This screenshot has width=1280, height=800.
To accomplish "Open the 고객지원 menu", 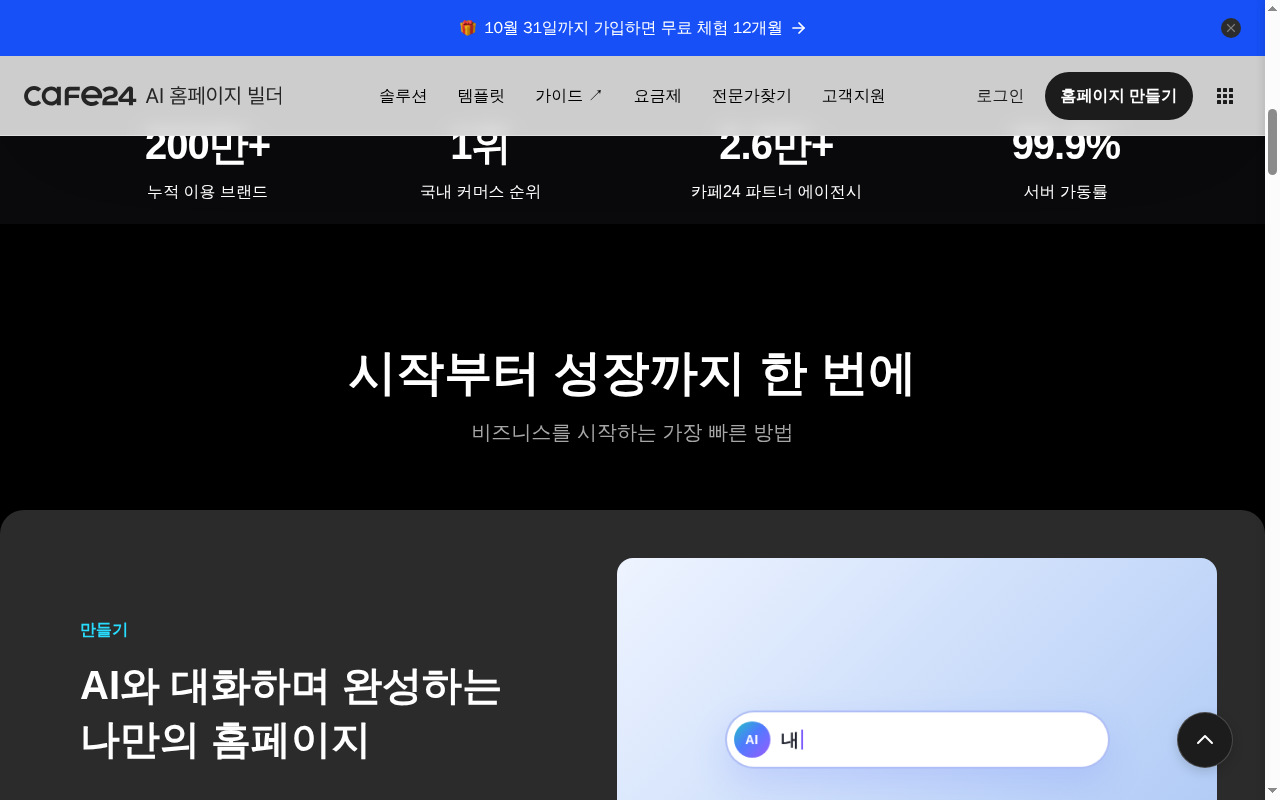I will pos(854,96).
